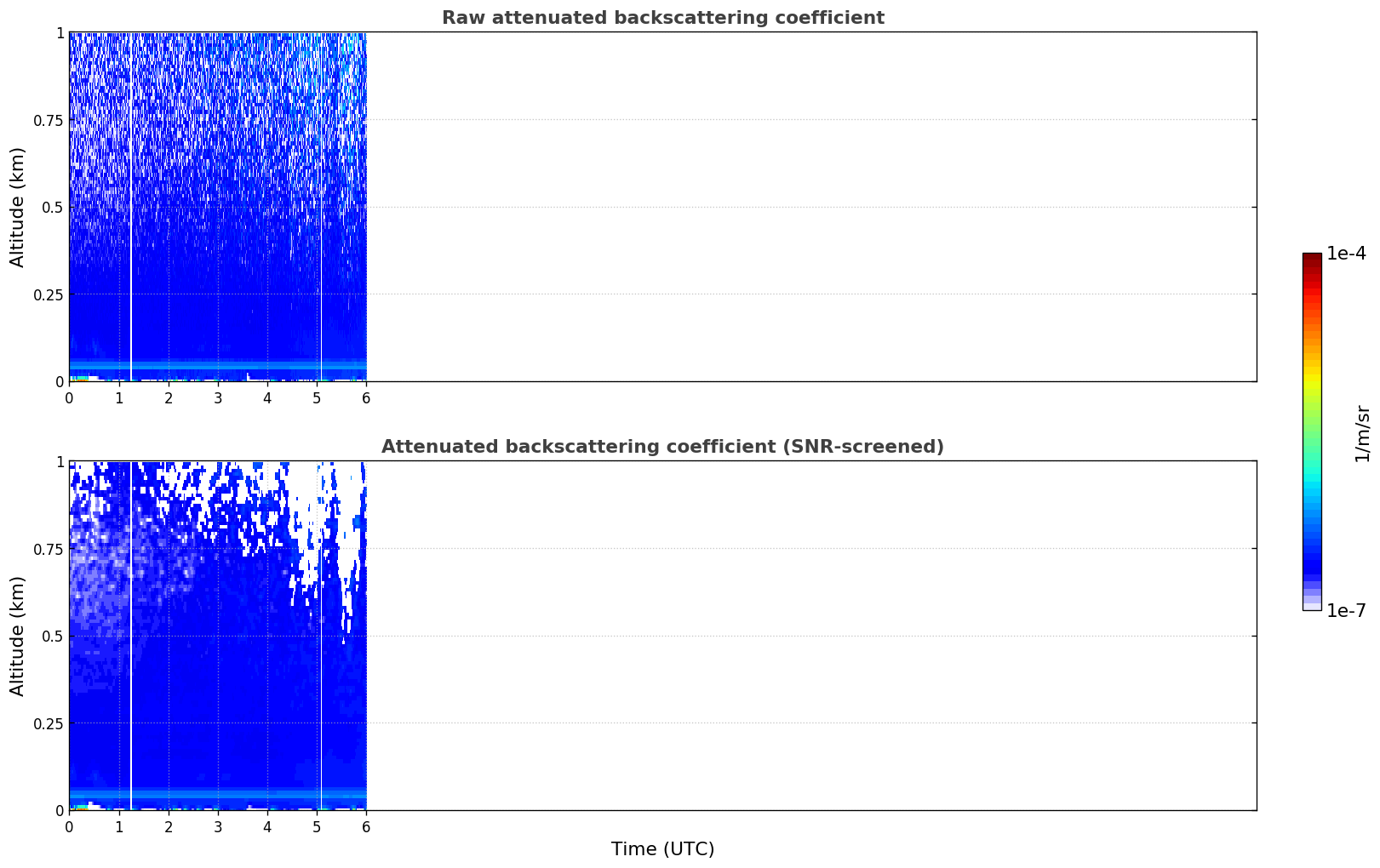Screen dimensions: 1380x868
Task: Click the empty area of the upper plot
Action: tap(811, 207)
